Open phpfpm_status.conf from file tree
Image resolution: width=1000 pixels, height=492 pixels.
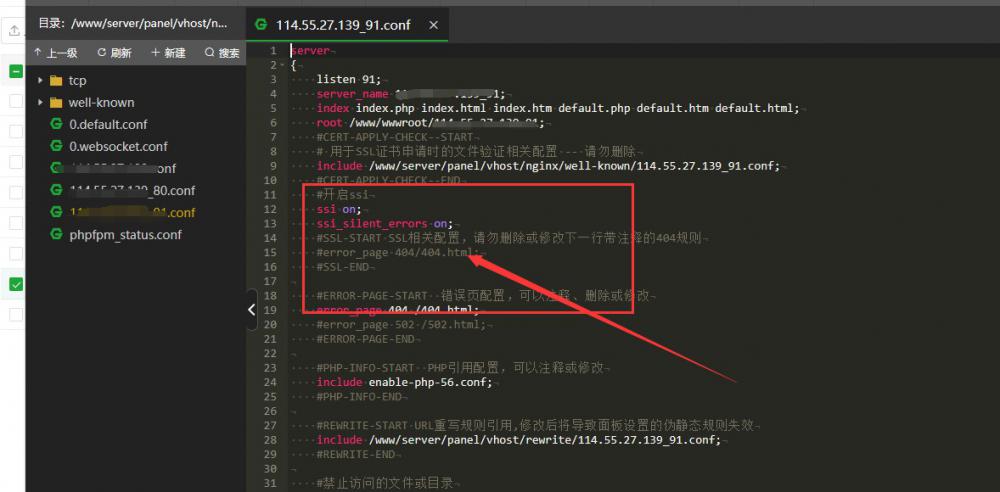pos(125,234)
